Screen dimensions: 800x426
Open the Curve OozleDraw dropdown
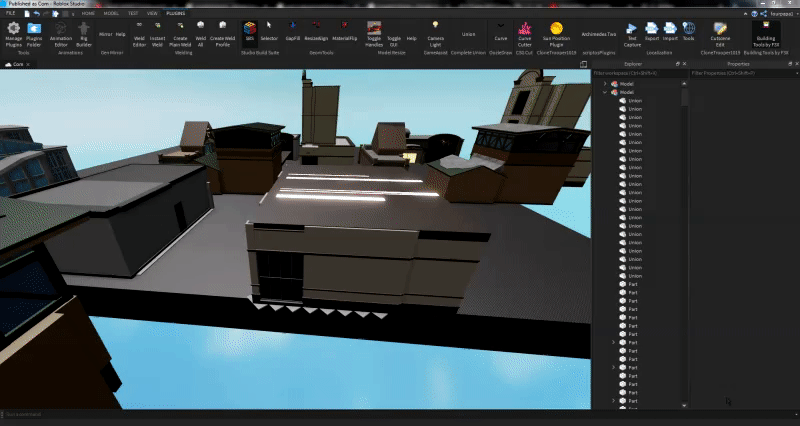[501, 31]
